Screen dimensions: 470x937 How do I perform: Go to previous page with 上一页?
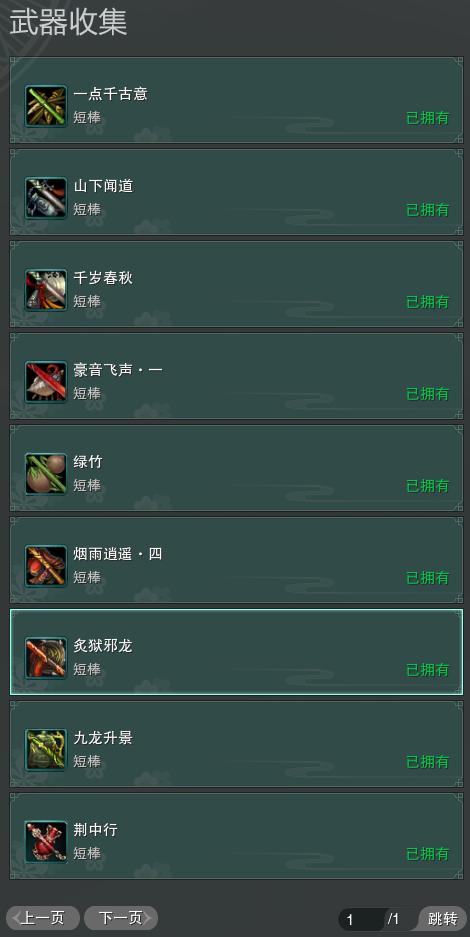tap(43, 918)
